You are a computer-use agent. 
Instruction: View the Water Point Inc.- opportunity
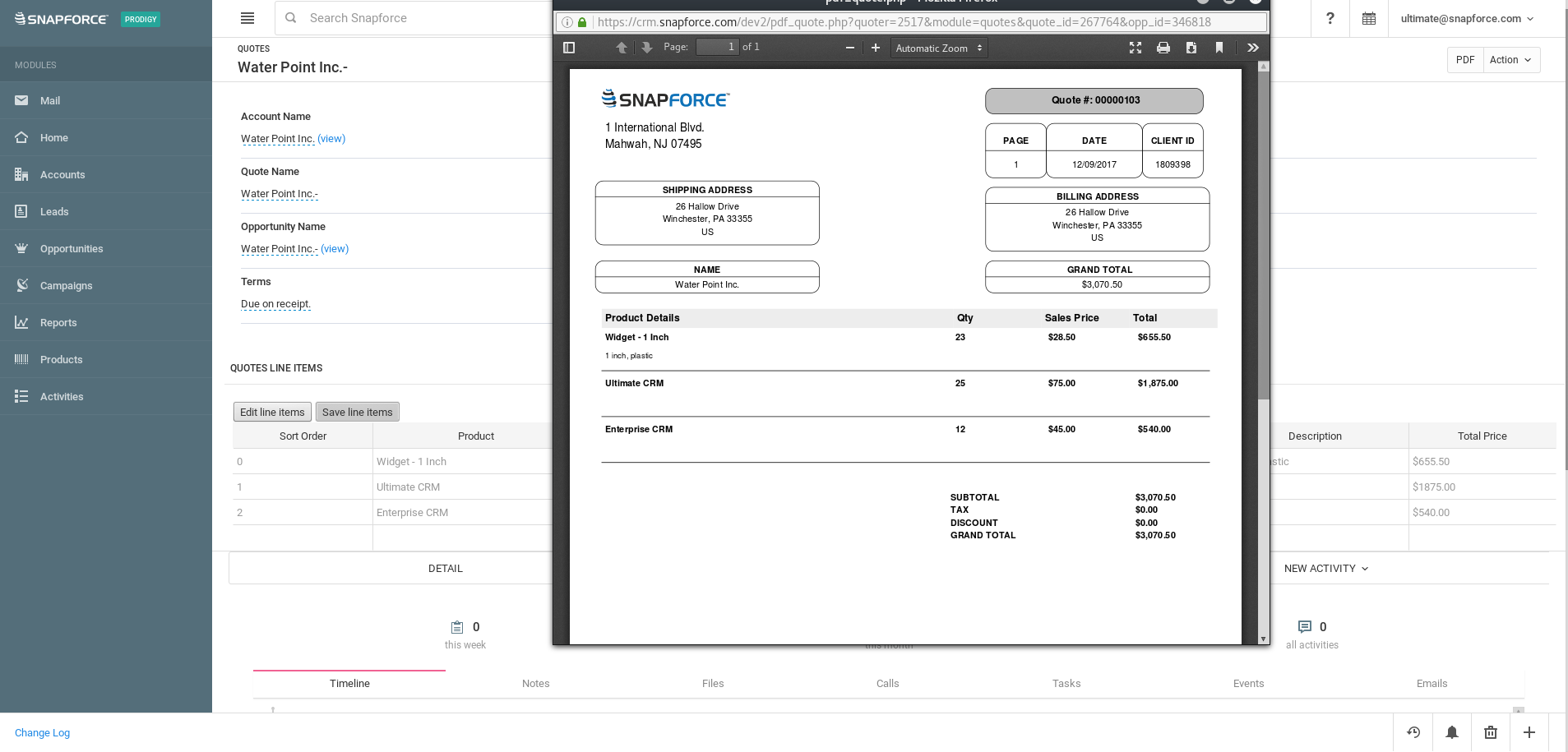pos(335,249)
